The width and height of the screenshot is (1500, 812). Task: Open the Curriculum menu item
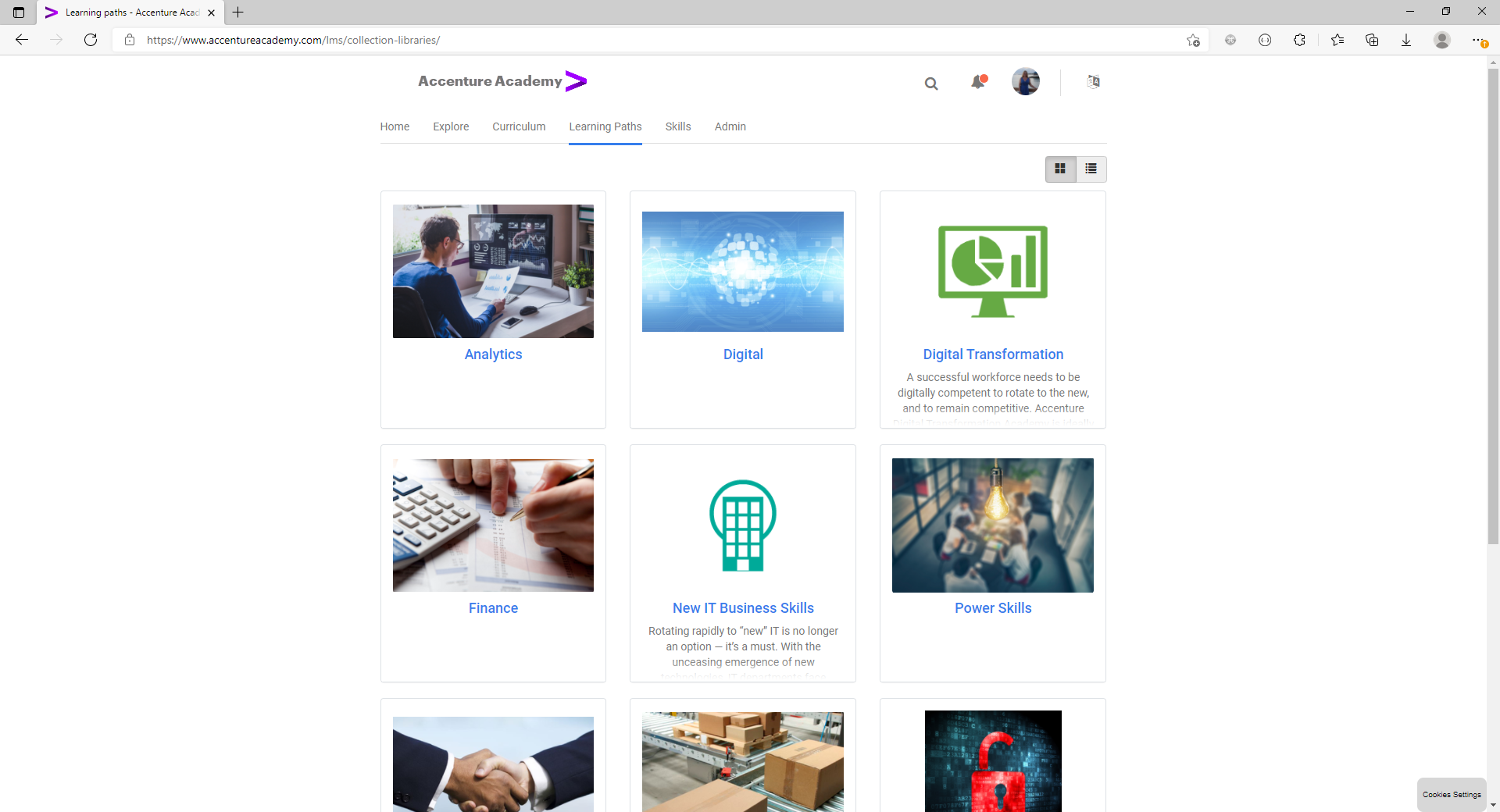(519, 126)
